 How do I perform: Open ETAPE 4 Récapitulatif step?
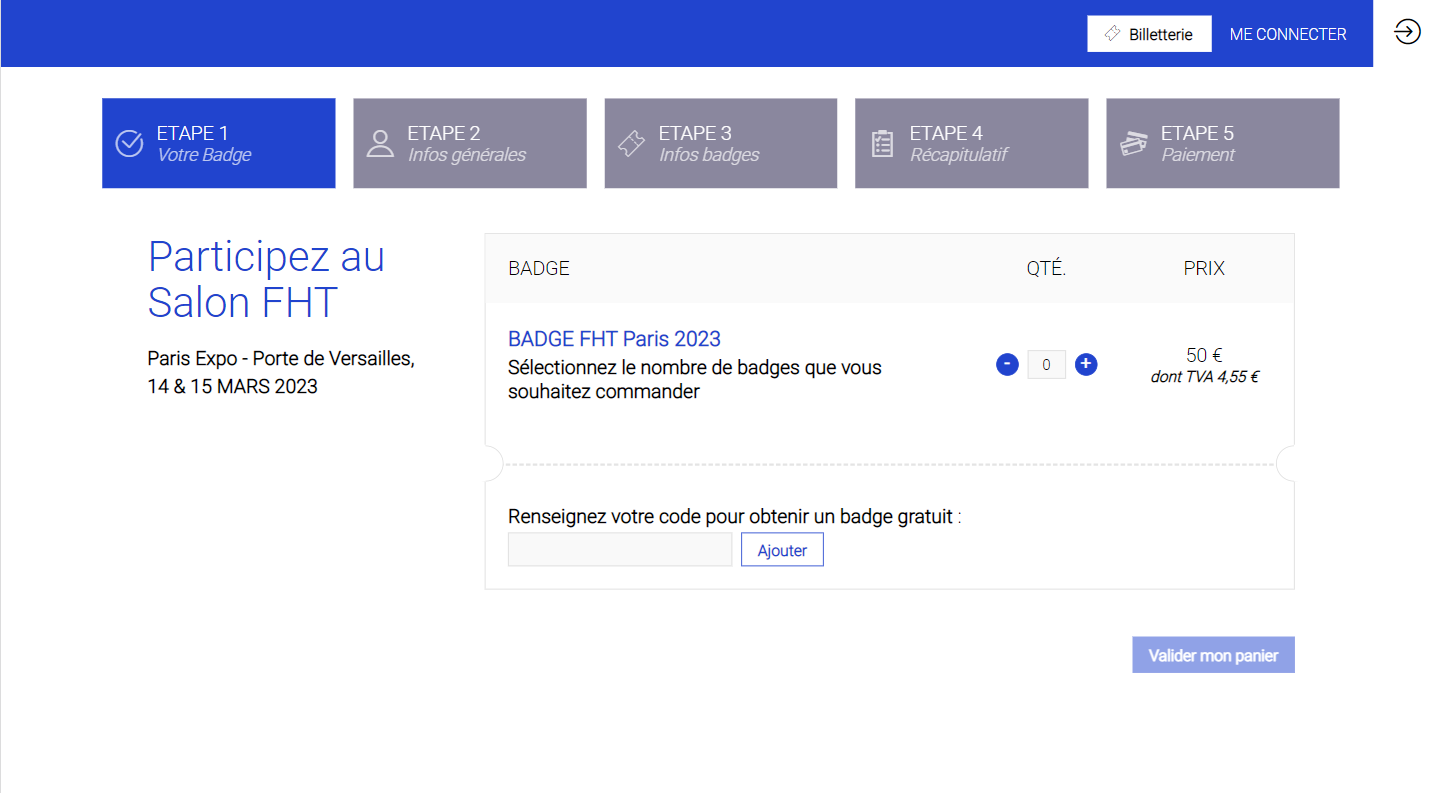(971, 143)
